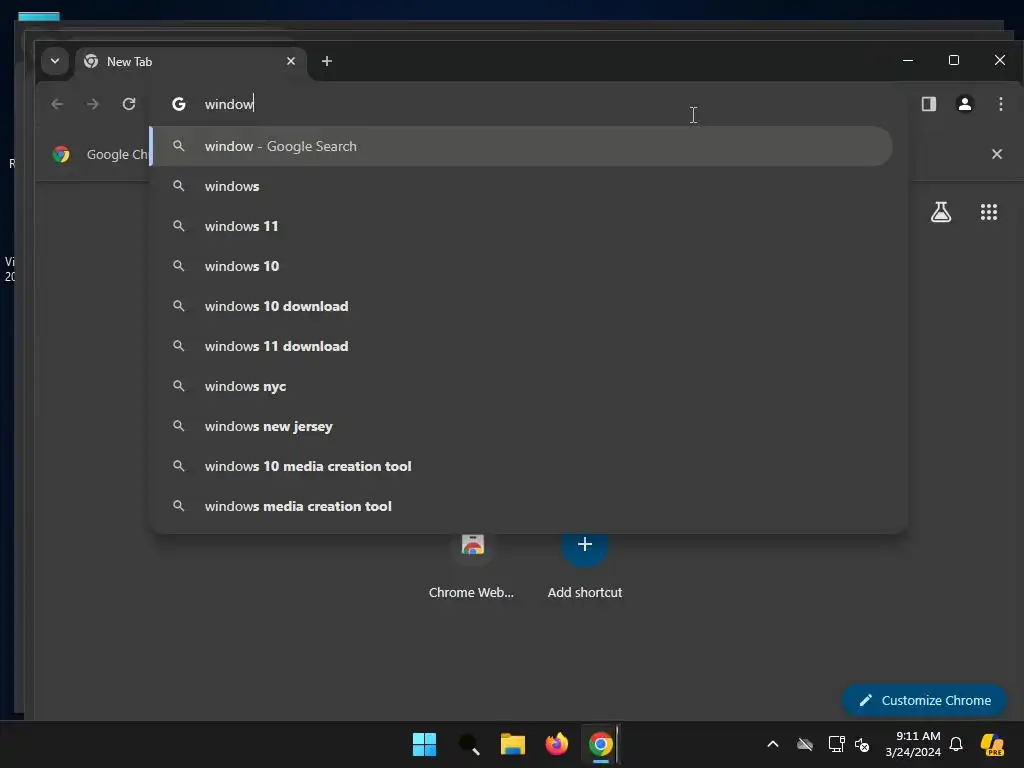Open the Windows Start menu
Image resolution: width=1024 pixels, height=768 pixels.
424,744
